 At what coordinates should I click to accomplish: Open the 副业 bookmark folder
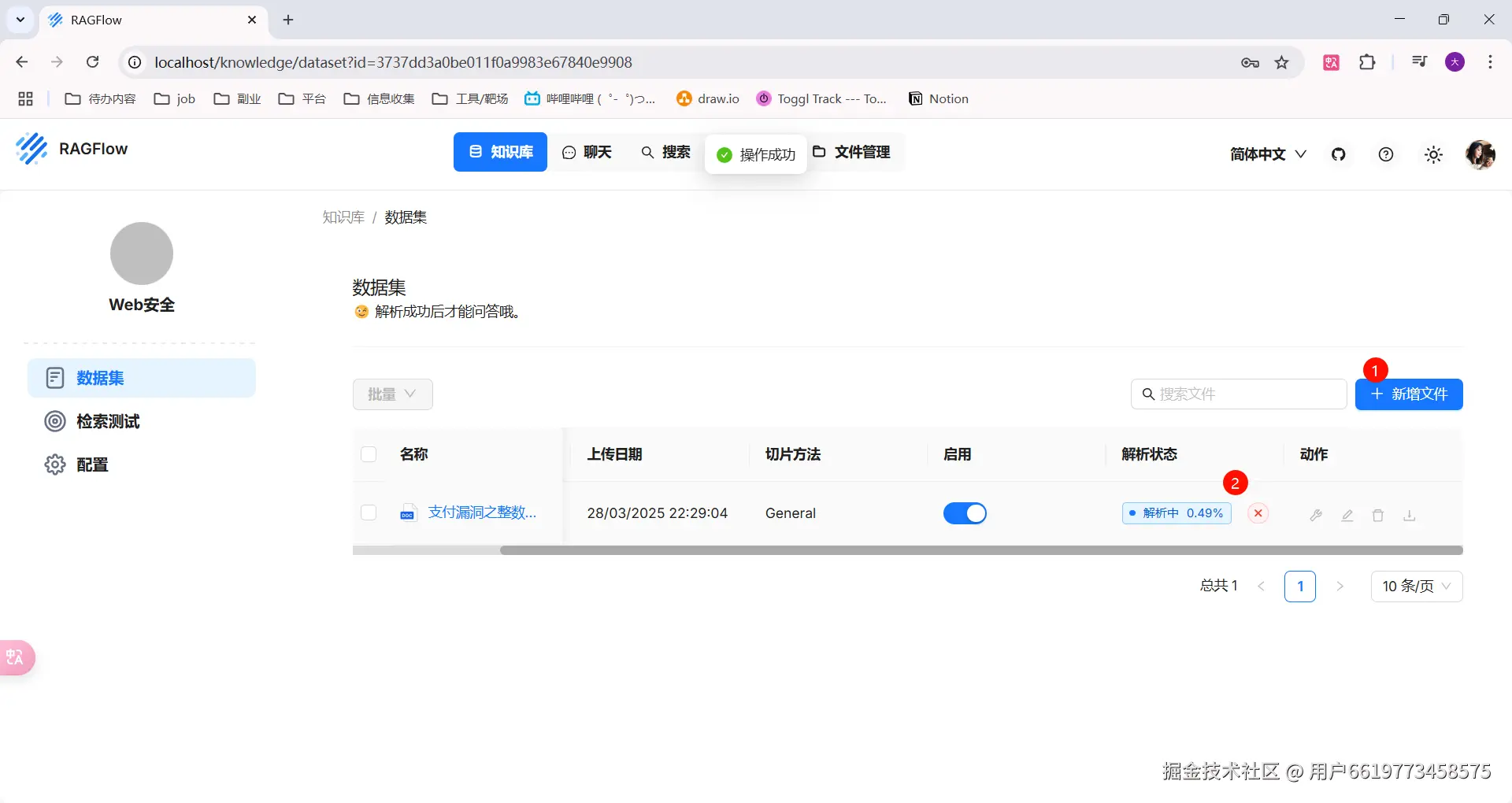pos(237,98)
